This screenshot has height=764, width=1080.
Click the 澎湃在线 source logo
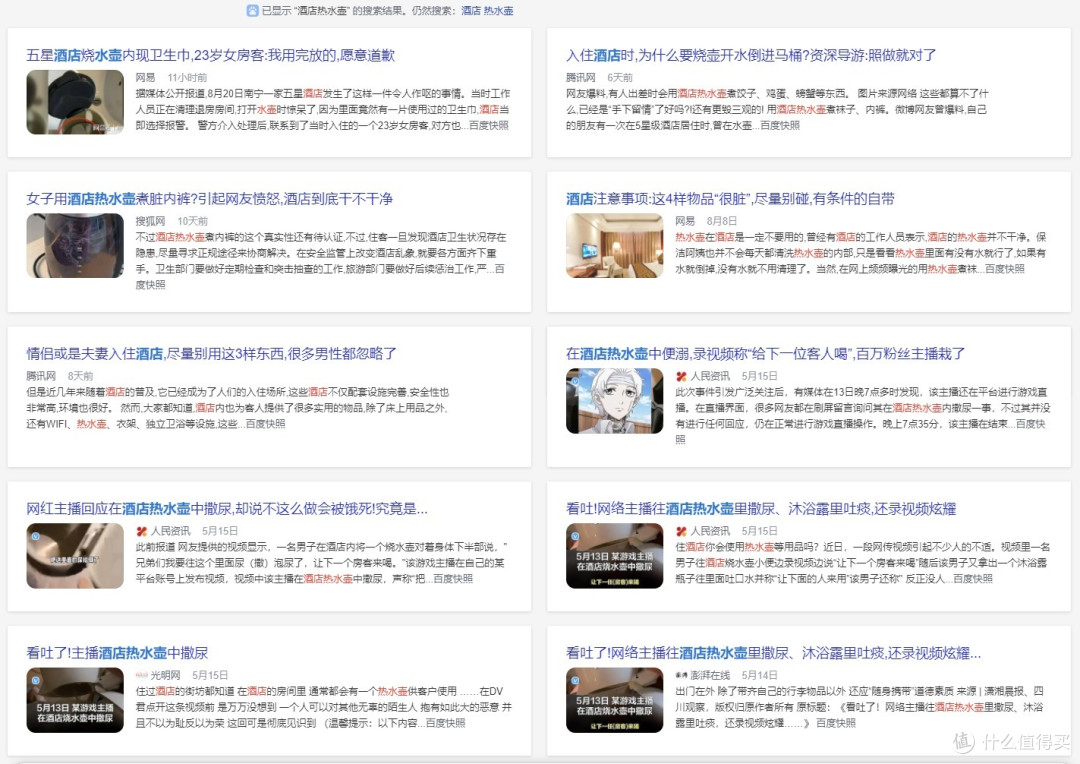681,675
